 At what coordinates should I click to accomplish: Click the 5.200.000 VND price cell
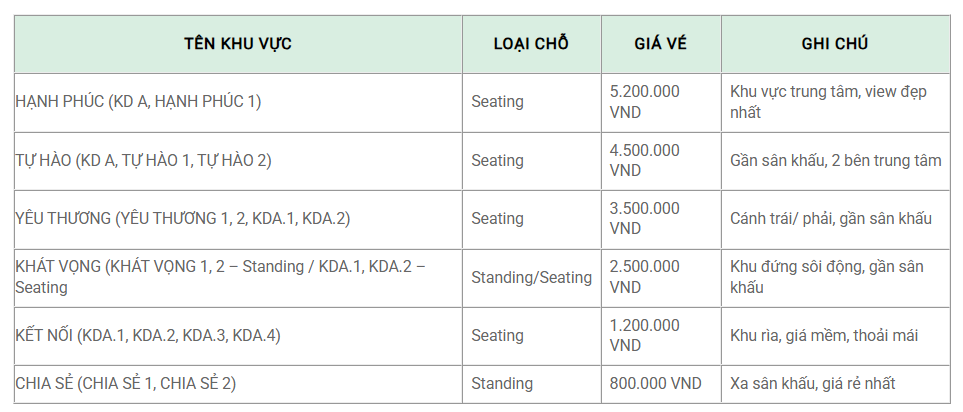[x=661, y=103]
